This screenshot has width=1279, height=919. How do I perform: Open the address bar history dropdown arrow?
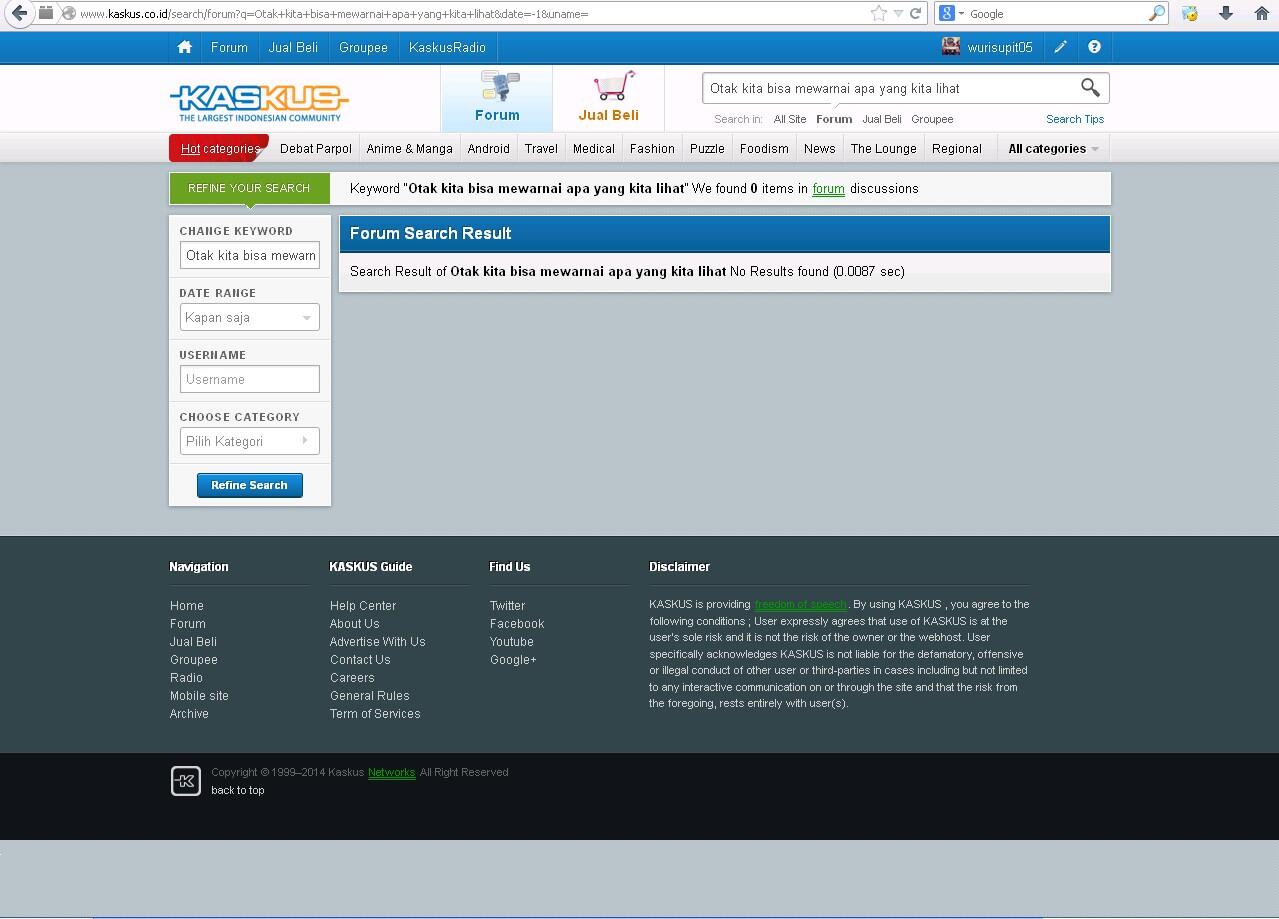point(898,13)
